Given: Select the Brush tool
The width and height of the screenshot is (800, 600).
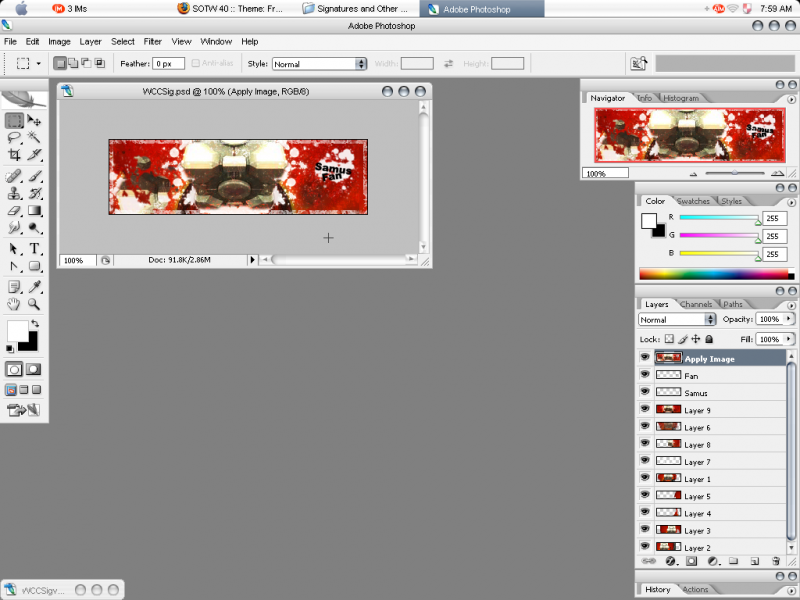Looking at the screenshot, I should (x=34, y=177).
